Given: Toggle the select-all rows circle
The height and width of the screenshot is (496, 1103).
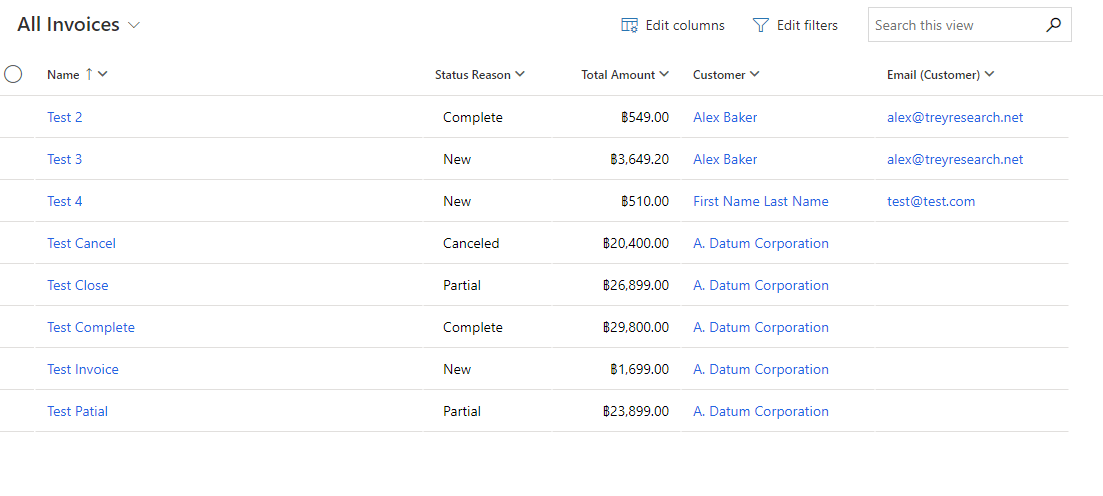Looking at the screenshot, I should coord(13,74).
